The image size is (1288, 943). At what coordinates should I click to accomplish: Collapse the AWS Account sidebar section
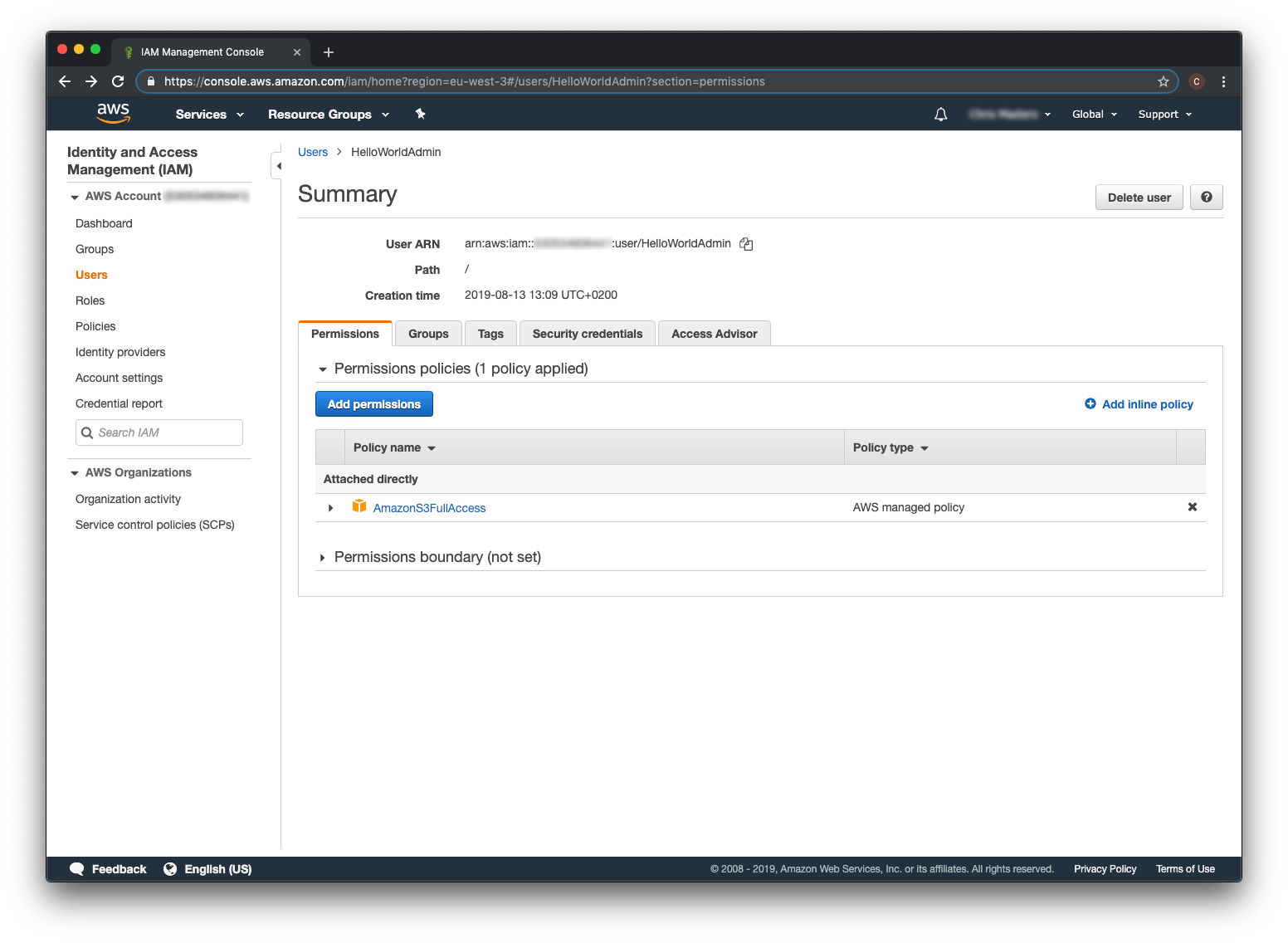point(75,197)
